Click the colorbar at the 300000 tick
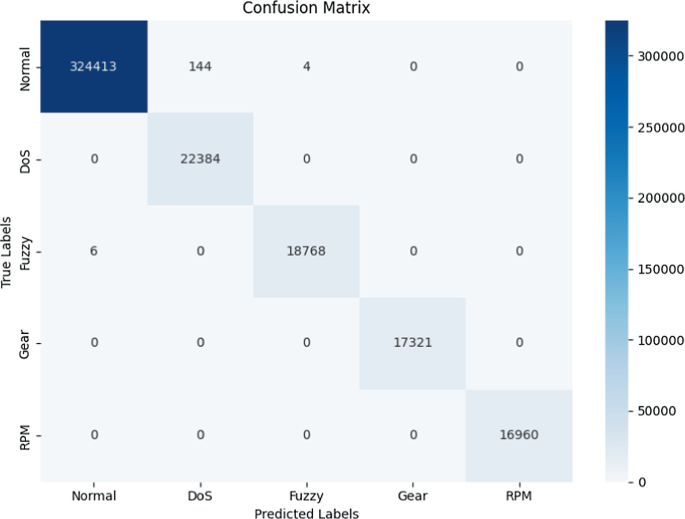Image resolution: width=685 pixels, height=519 pixels. [616, 56]
